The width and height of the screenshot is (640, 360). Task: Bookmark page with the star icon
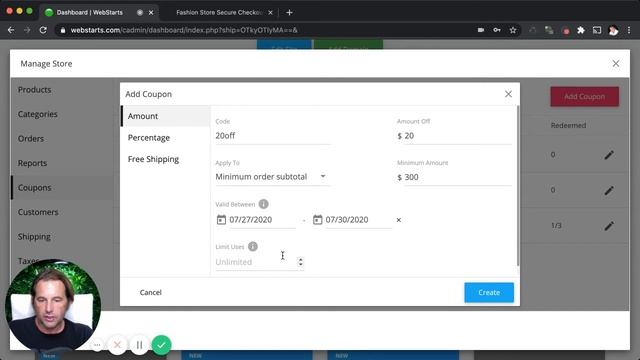click(x=513, y=30)
